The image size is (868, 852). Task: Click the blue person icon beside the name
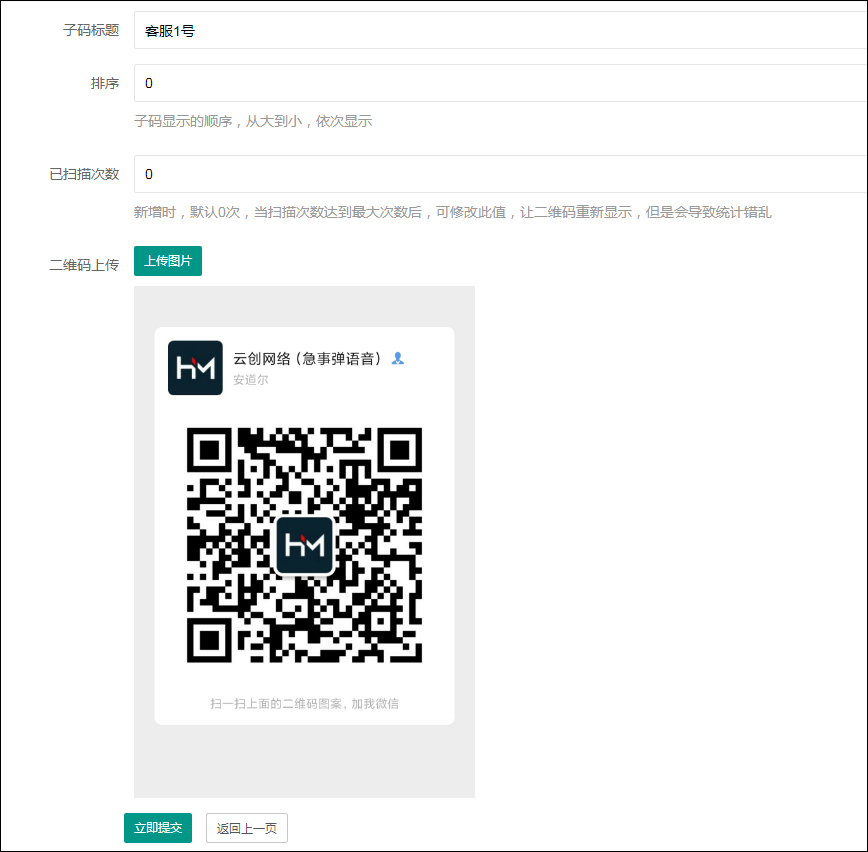coord(398,358)
